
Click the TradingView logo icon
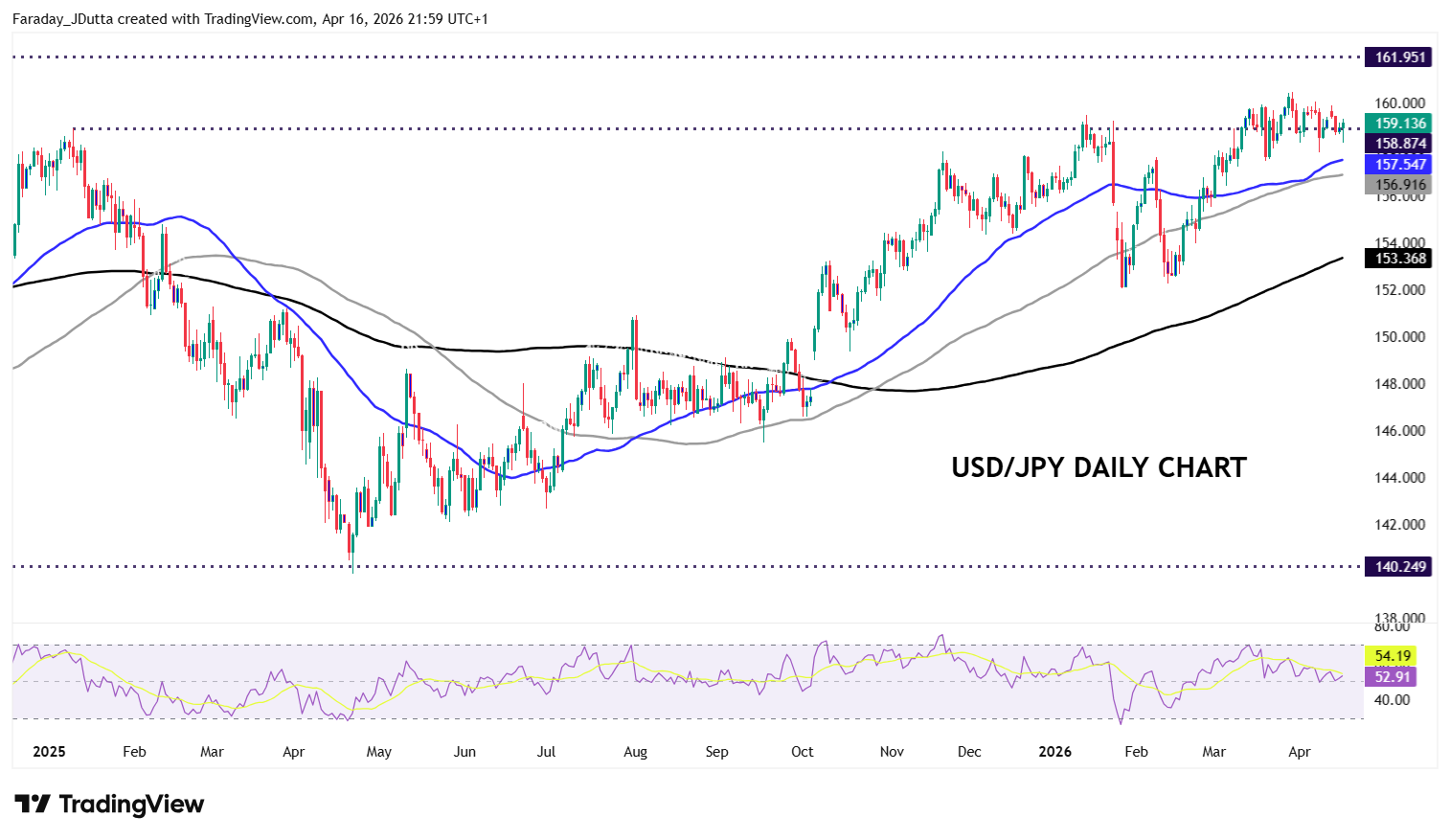pos(32,804)
